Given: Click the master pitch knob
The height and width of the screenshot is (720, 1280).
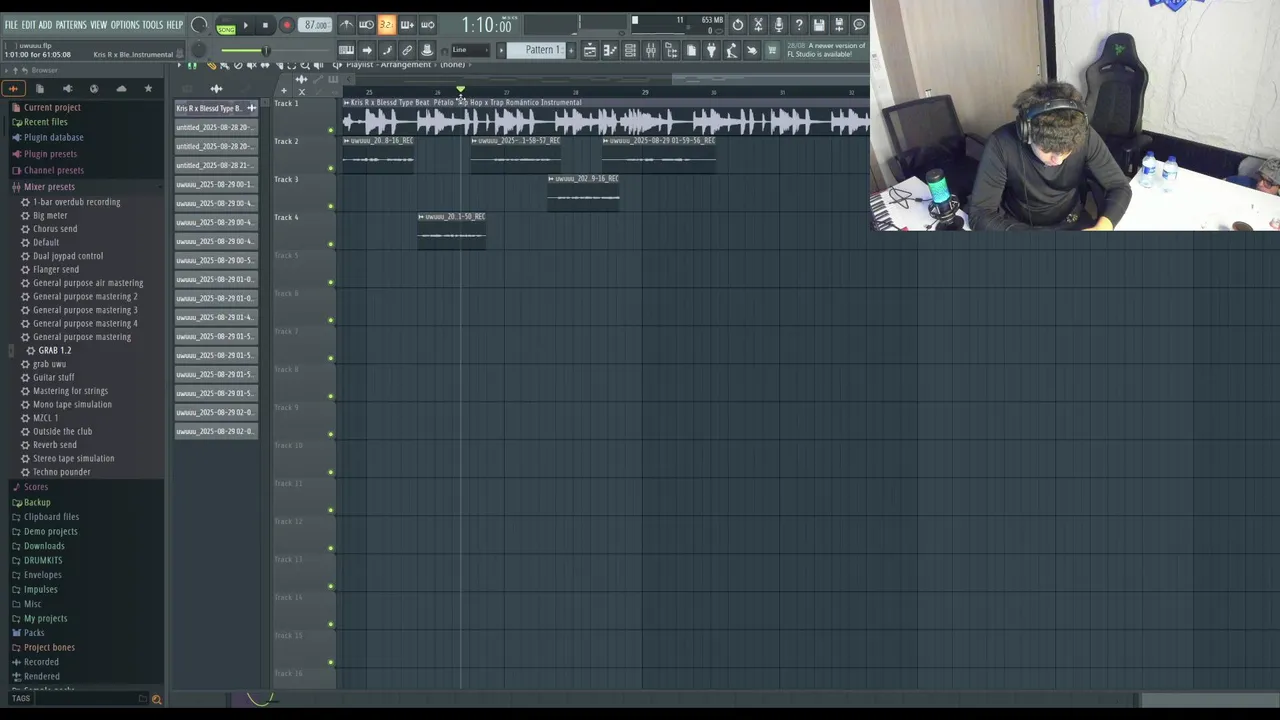Looking at the screenshot, I should pyautogui.click(x=199, y=50).
